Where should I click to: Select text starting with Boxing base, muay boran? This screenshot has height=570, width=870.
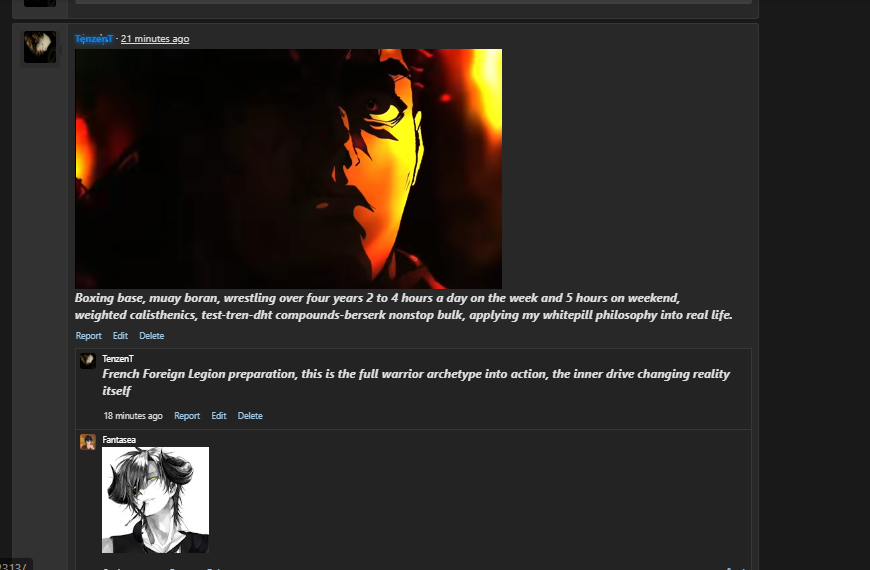[404, 306]
